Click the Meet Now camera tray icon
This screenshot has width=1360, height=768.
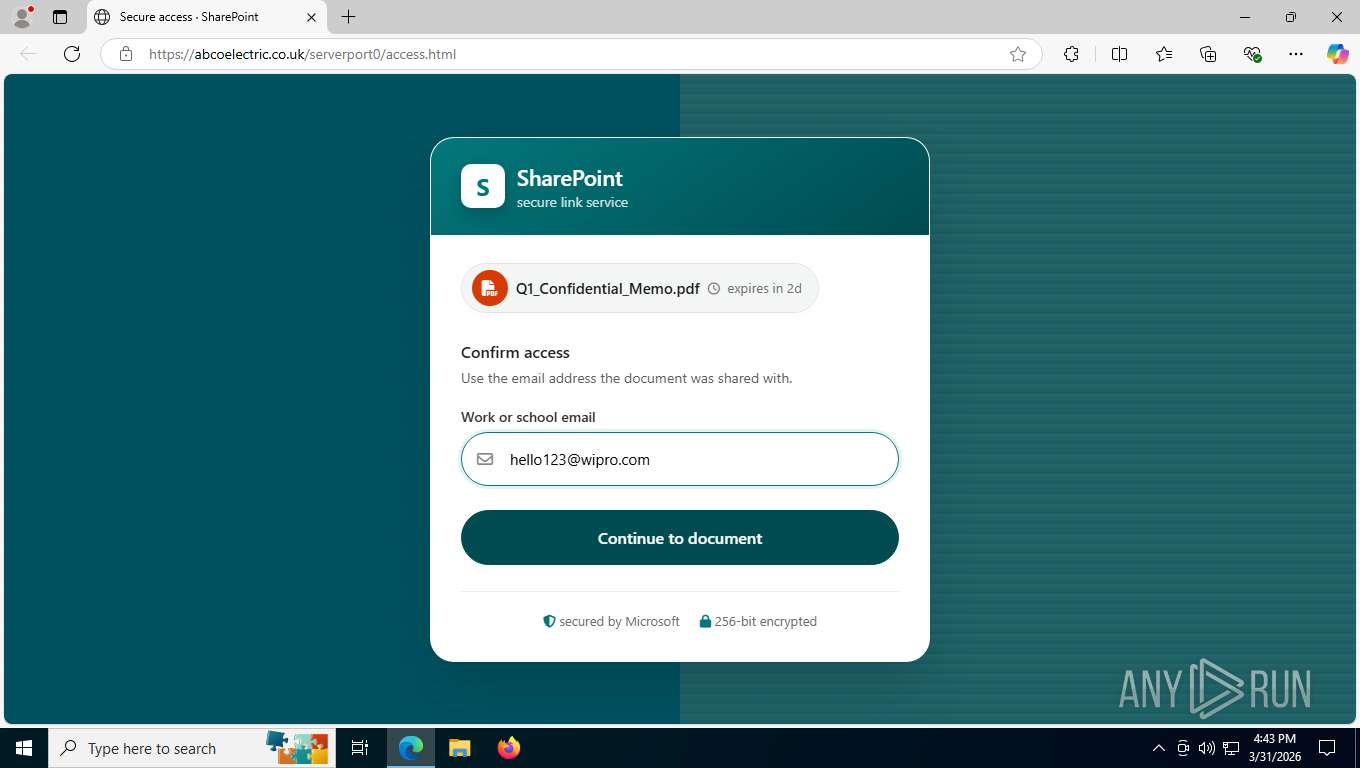tap(1183, 748)
